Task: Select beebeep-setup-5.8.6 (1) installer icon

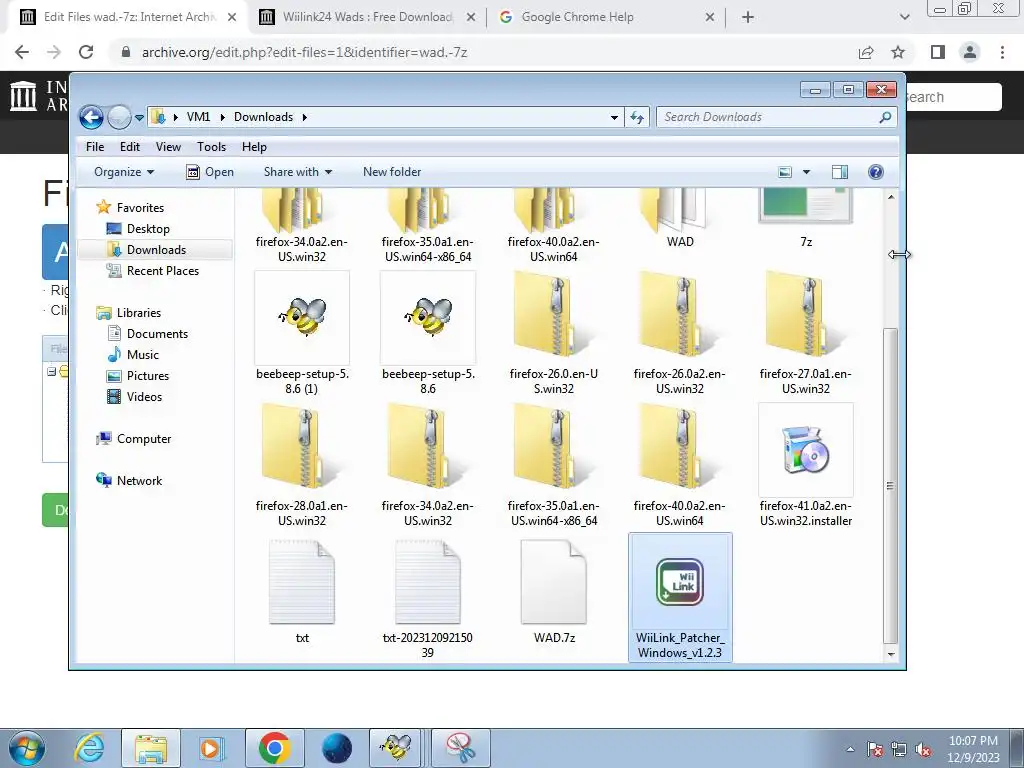Action: click(x=302, y=317)
